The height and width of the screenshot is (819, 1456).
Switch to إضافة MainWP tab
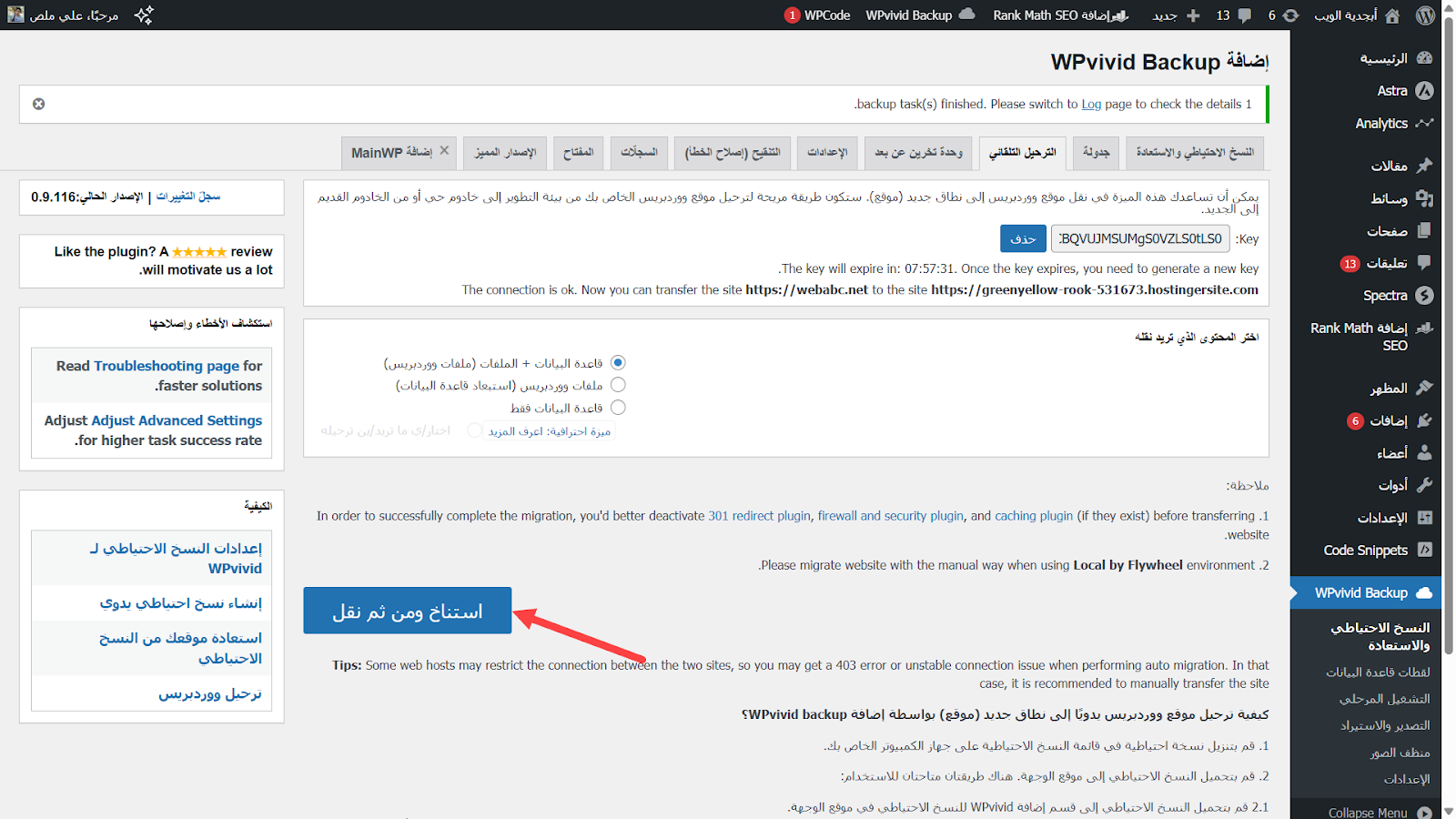point(399,153)
